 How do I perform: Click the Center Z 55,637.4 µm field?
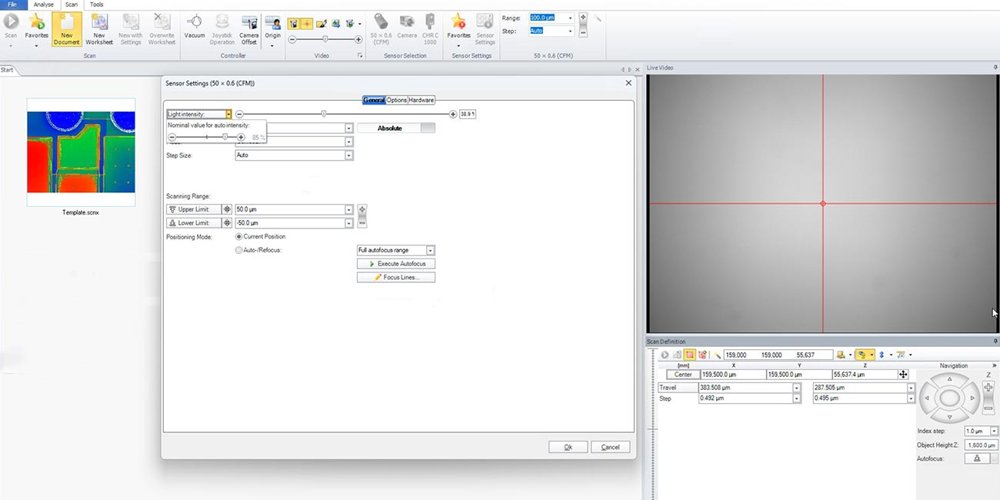pyautogui.click(x=864, y=374)
